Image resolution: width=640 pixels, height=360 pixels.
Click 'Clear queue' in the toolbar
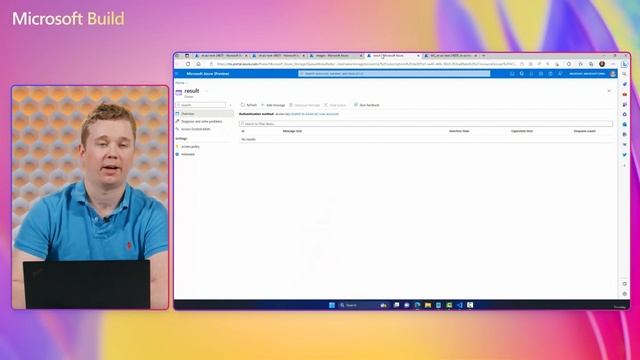click(x=335, y=105)
